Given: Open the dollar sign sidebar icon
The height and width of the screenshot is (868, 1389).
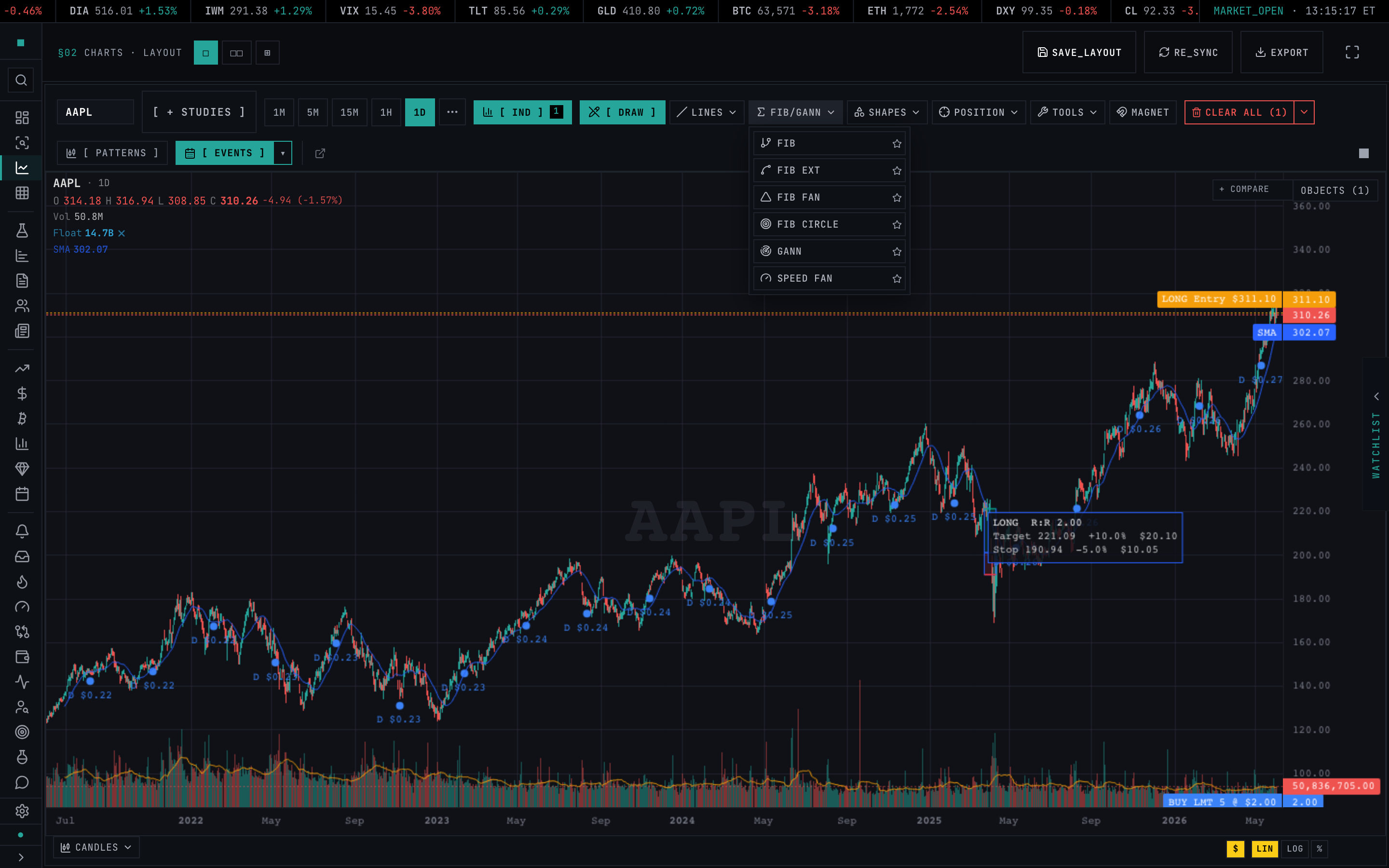Looking at the screenshot, I should pyautogui.click(x=22, y=394).
